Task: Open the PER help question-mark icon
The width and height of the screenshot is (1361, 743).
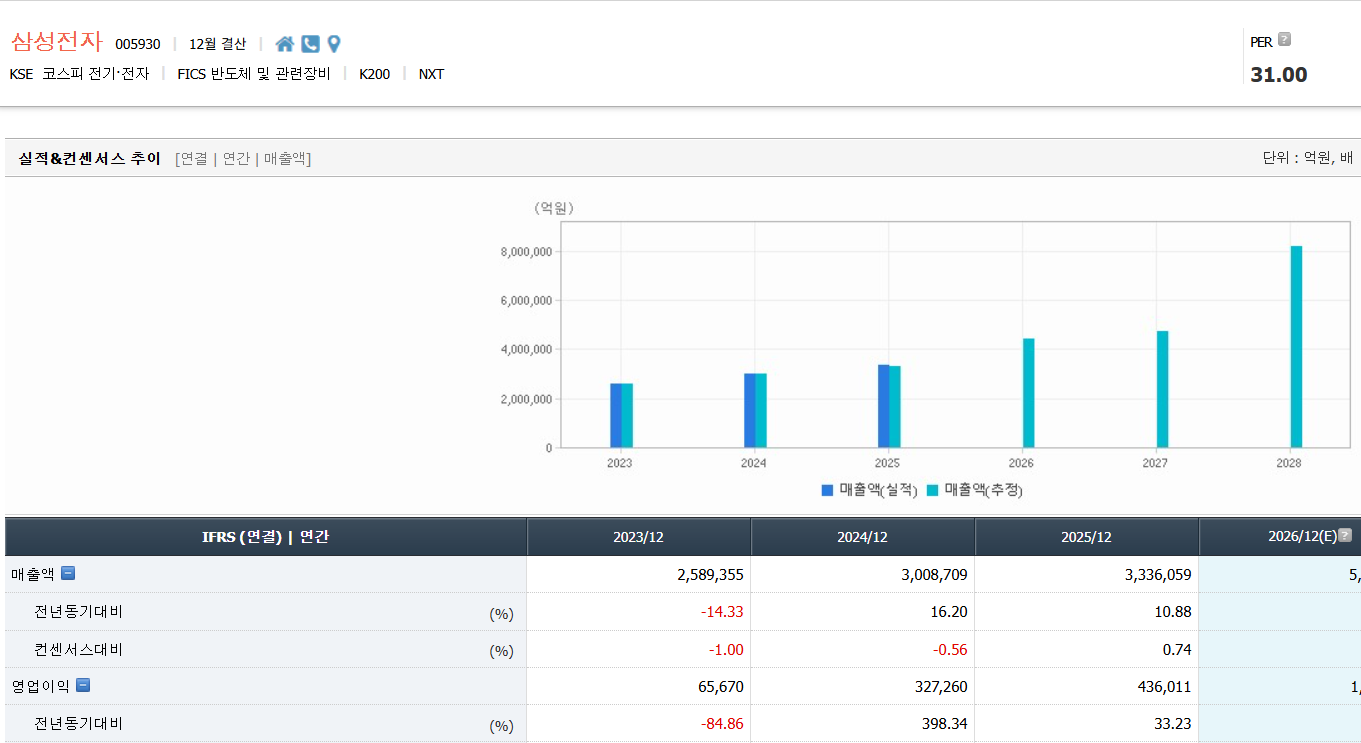Action: (1284, 40)
